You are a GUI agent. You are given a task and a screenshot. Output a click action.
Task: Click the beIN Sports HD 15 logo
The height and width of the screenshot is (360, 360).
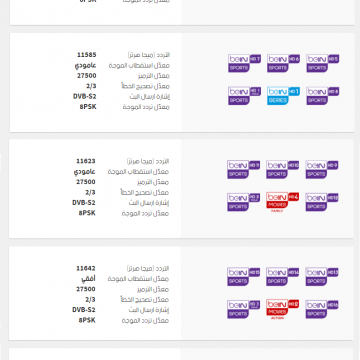tap(243, 276)
